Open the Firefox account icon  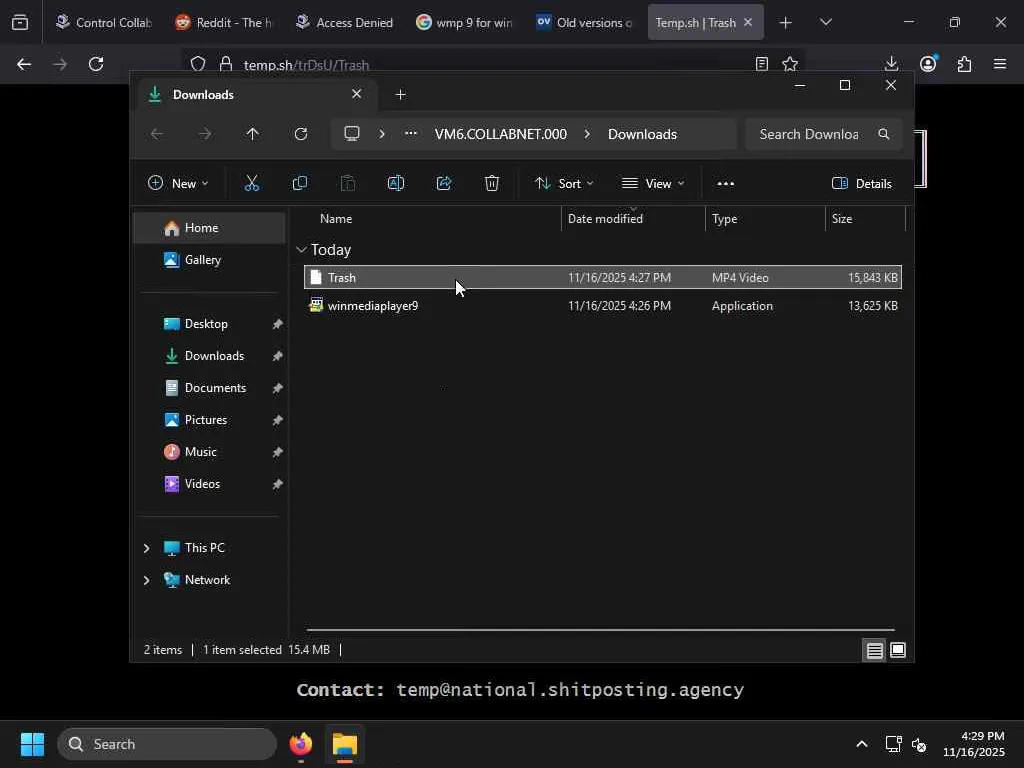click(928, 64)
